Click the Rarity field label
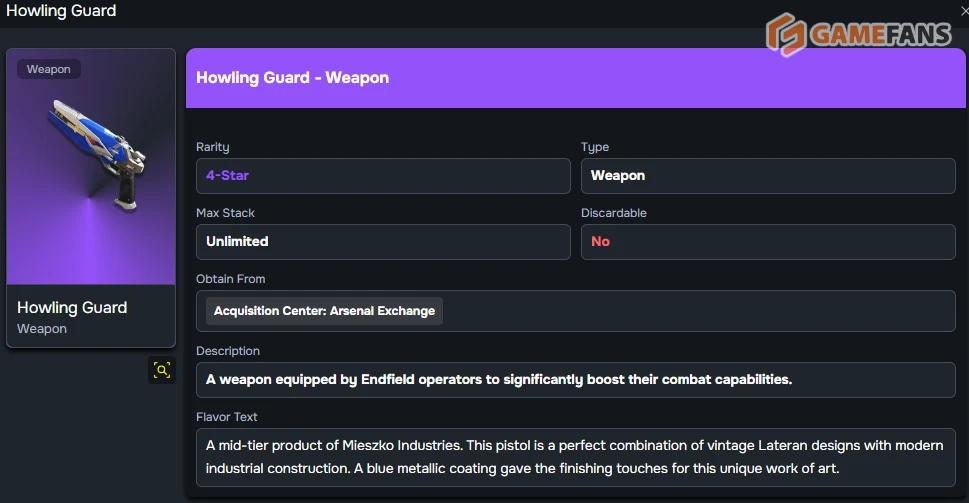The image size is (969, 503). click(212, 147)
